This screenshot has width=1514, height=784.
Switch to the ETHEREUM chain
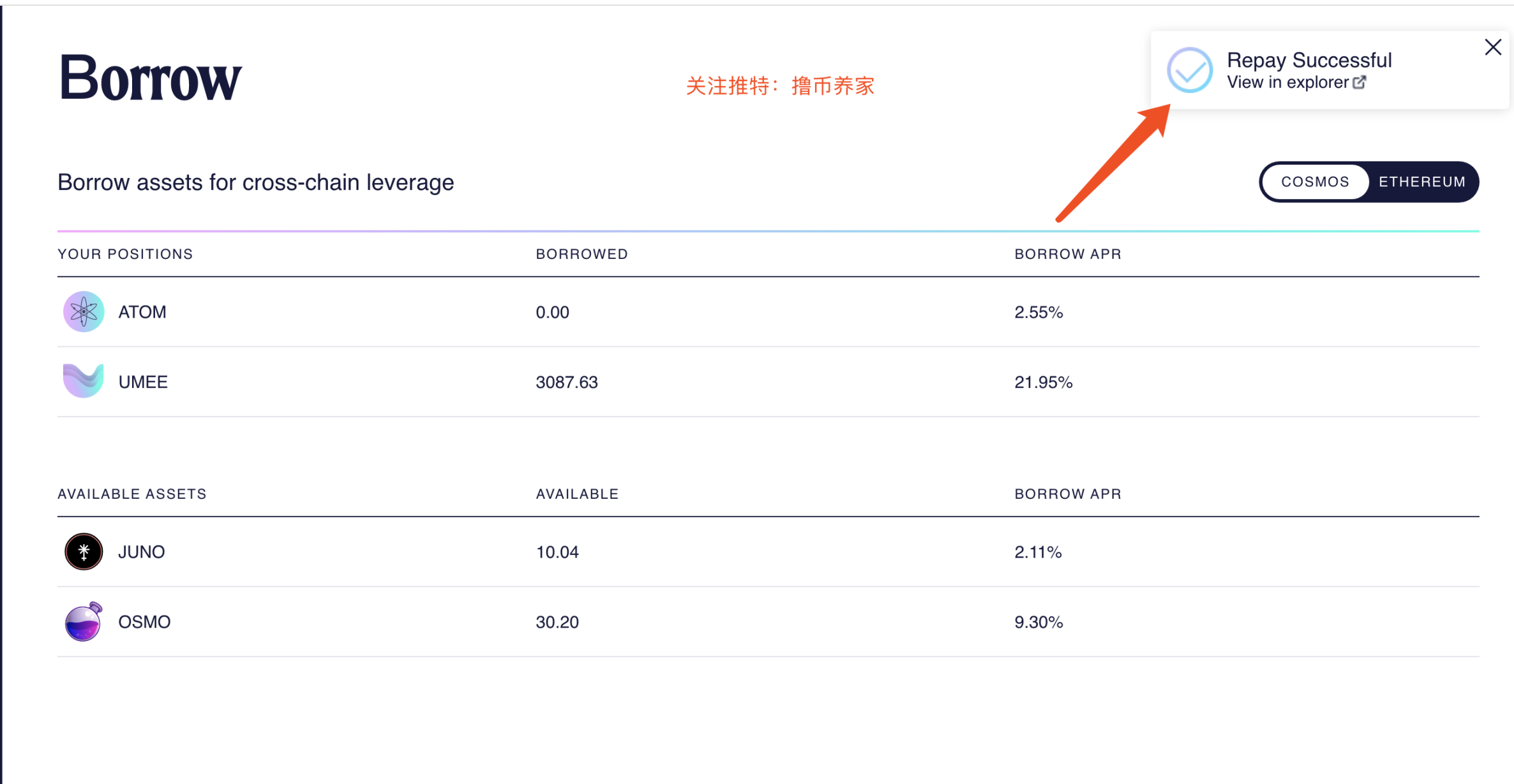(1422, 182)
